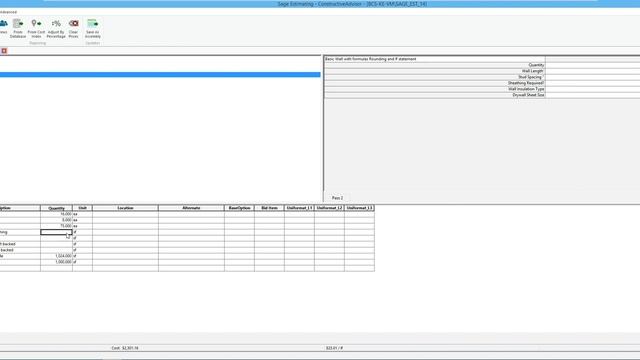Click the From Database ribbon icon
Viewport: 640px width, 360px height.
pos(18,29)
